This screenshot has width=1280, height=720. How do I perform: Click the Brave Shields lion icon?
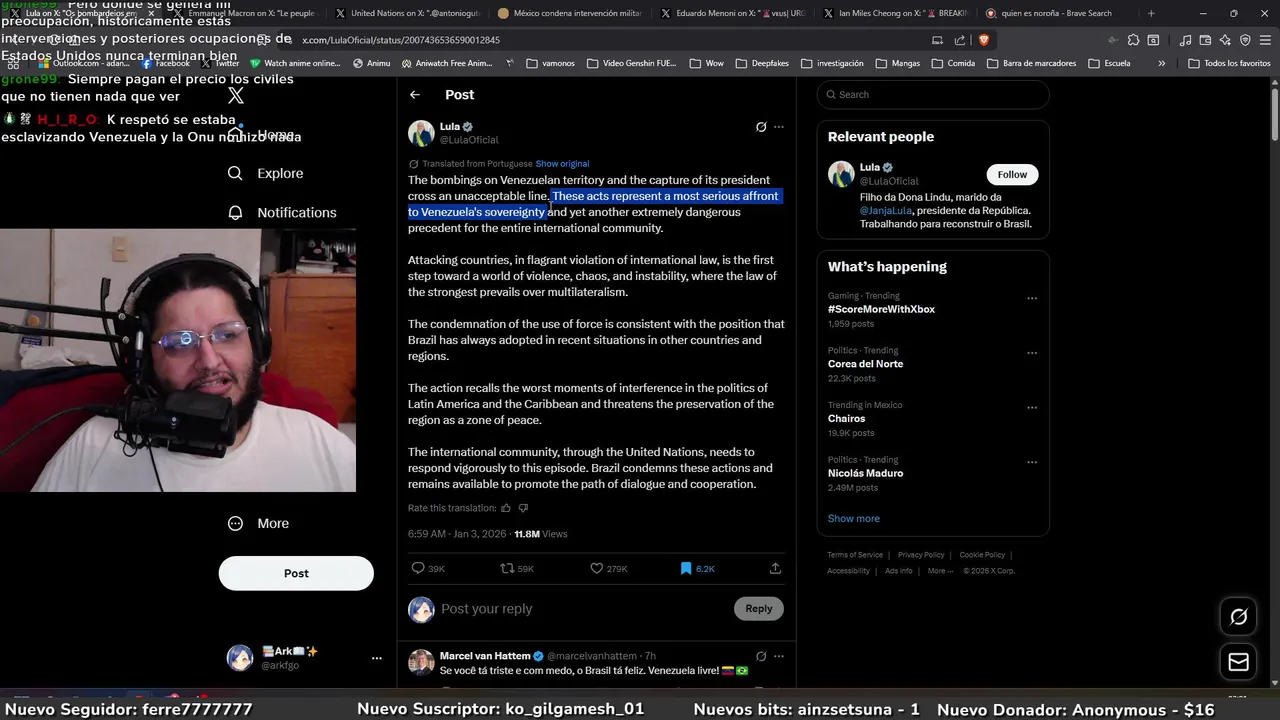click(x=984, y=40)
